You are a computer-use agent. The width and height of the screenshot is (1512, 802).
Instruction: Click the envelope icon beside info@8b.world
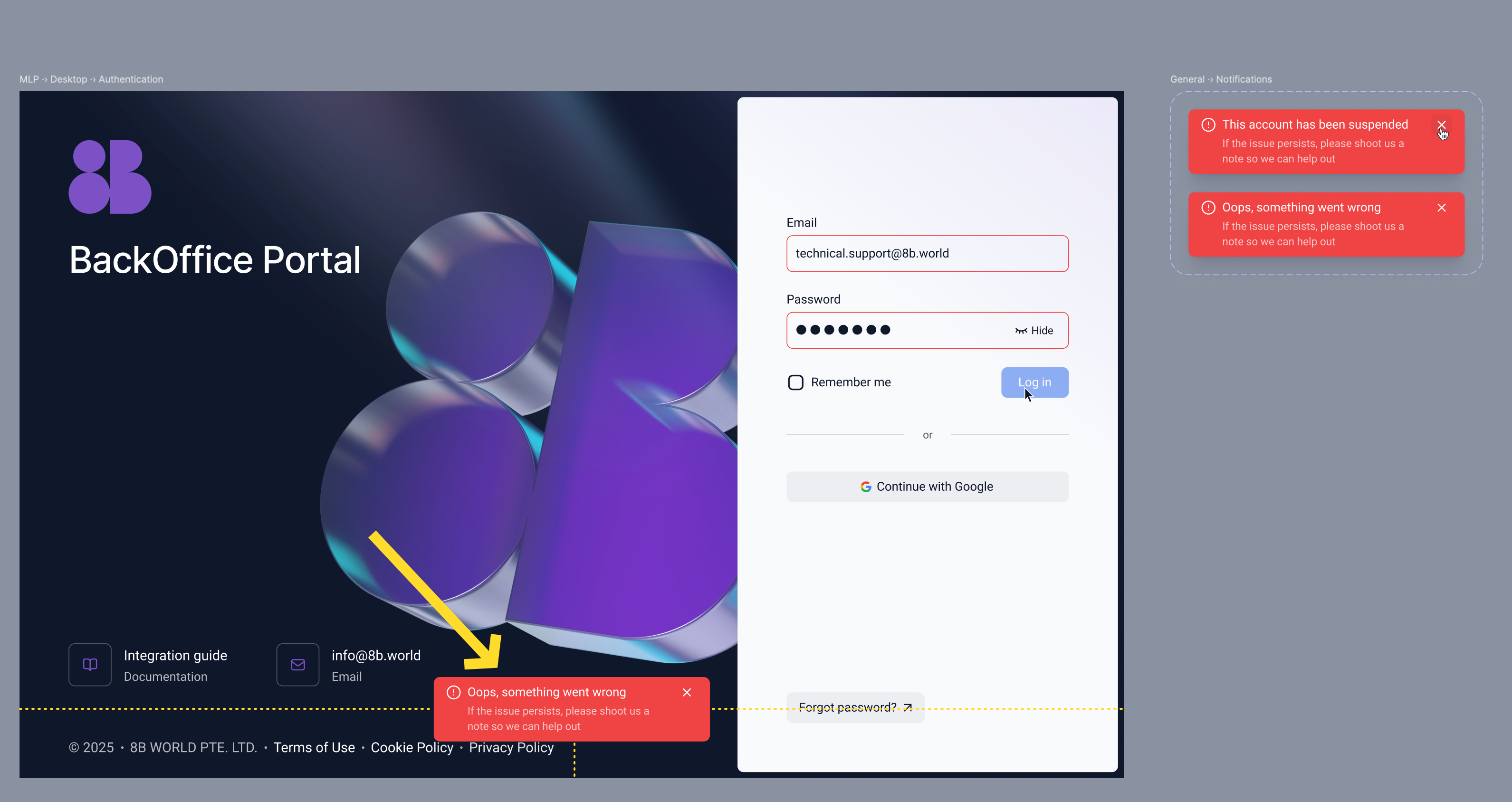point(297,664)
